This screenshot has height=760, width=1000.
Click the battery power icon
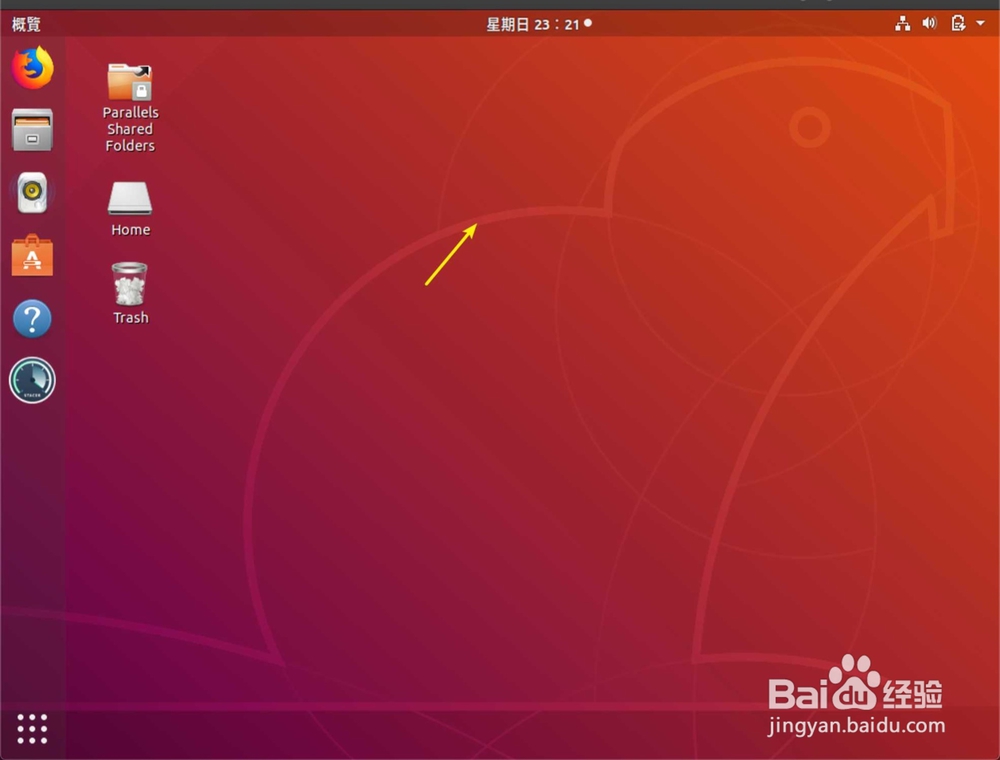point(958,24)
